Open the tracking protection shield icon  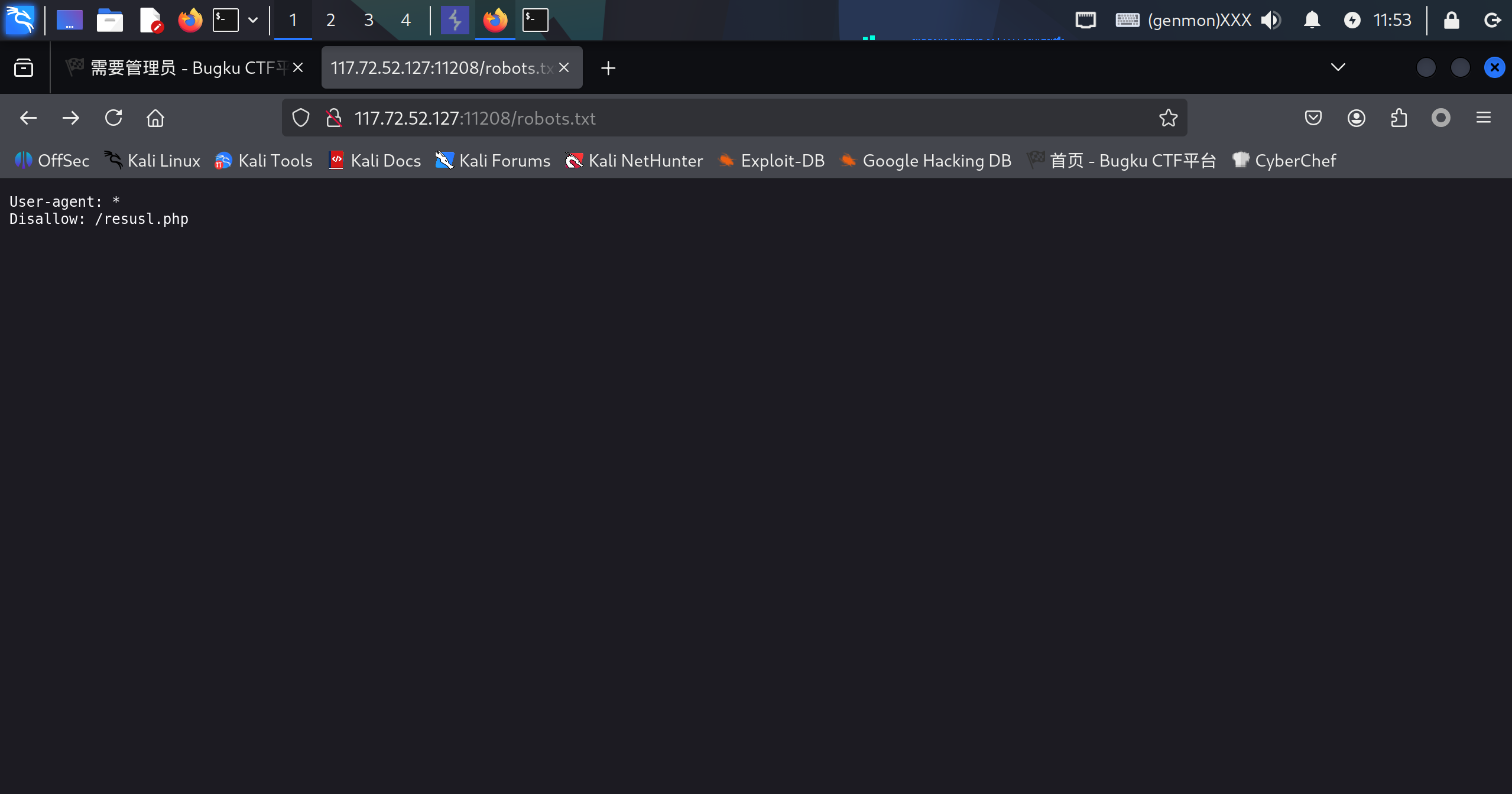click(x=301, y=118)
